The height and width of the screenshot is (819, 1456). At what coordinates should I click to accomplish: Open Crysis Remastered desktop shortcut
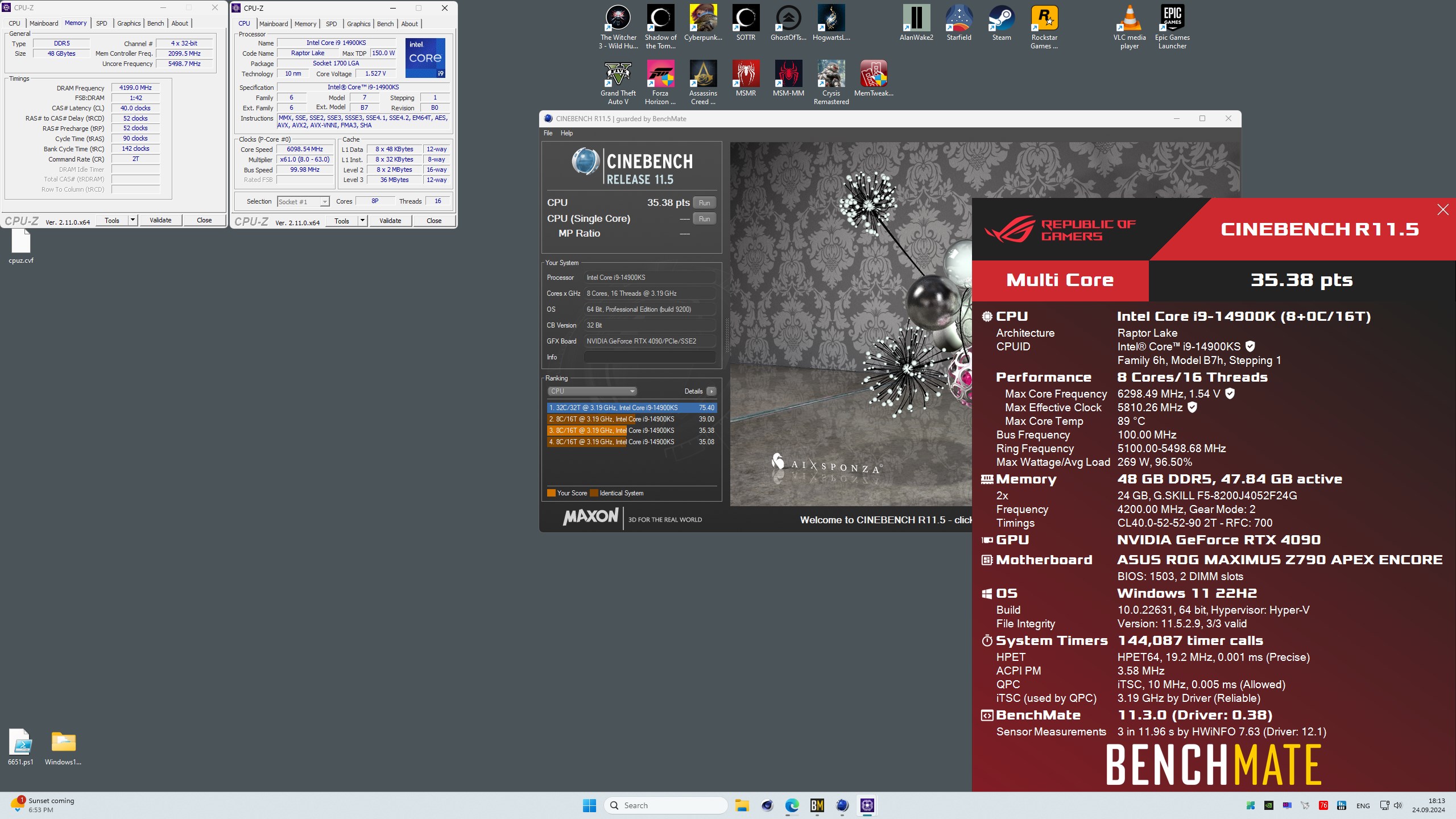(x=831, y=82)
